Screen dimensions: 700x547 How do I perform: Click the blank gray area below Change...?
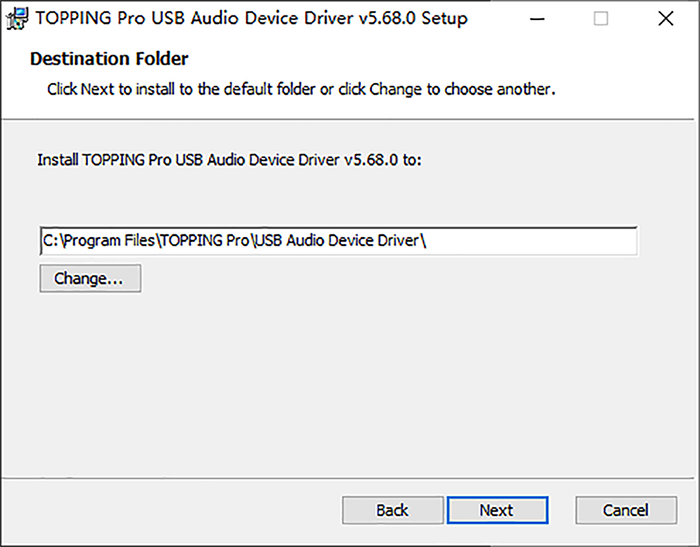pos(348,384)
